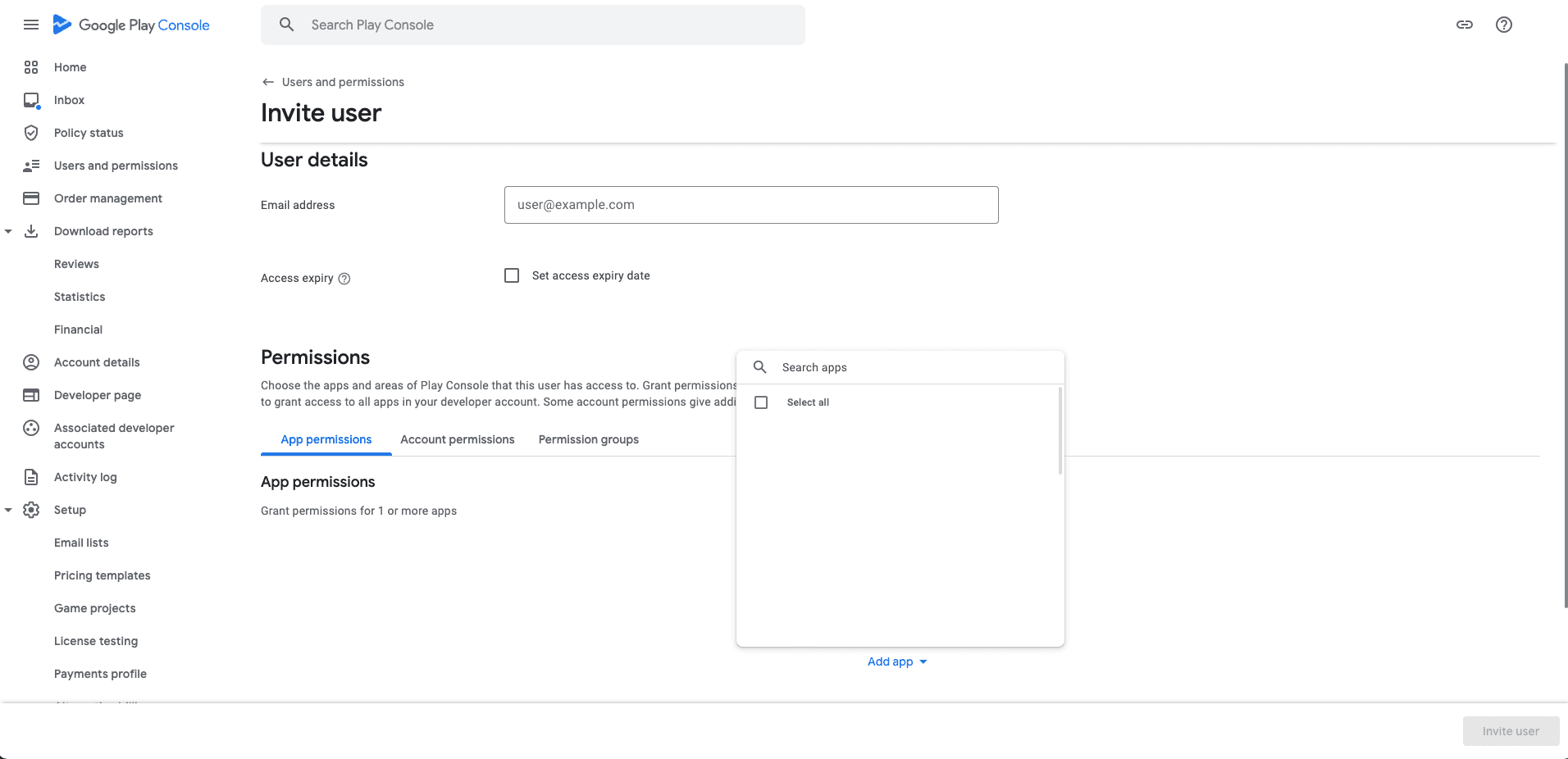Open Order management card icon
This screenshot has height=759, width=1568.
point(31,198)
